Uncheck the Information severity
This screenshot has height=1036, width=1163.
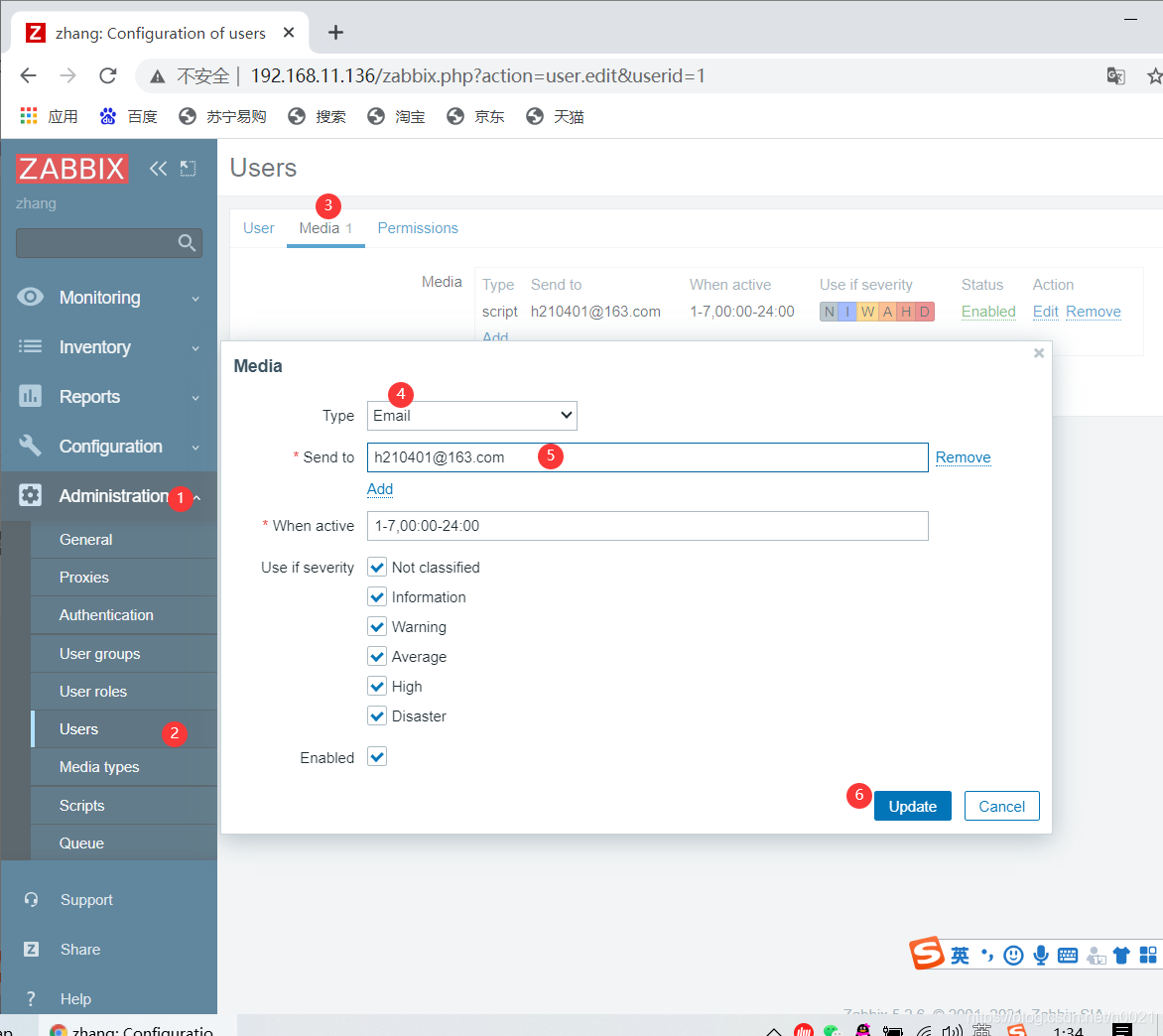[x=377, y=597]
